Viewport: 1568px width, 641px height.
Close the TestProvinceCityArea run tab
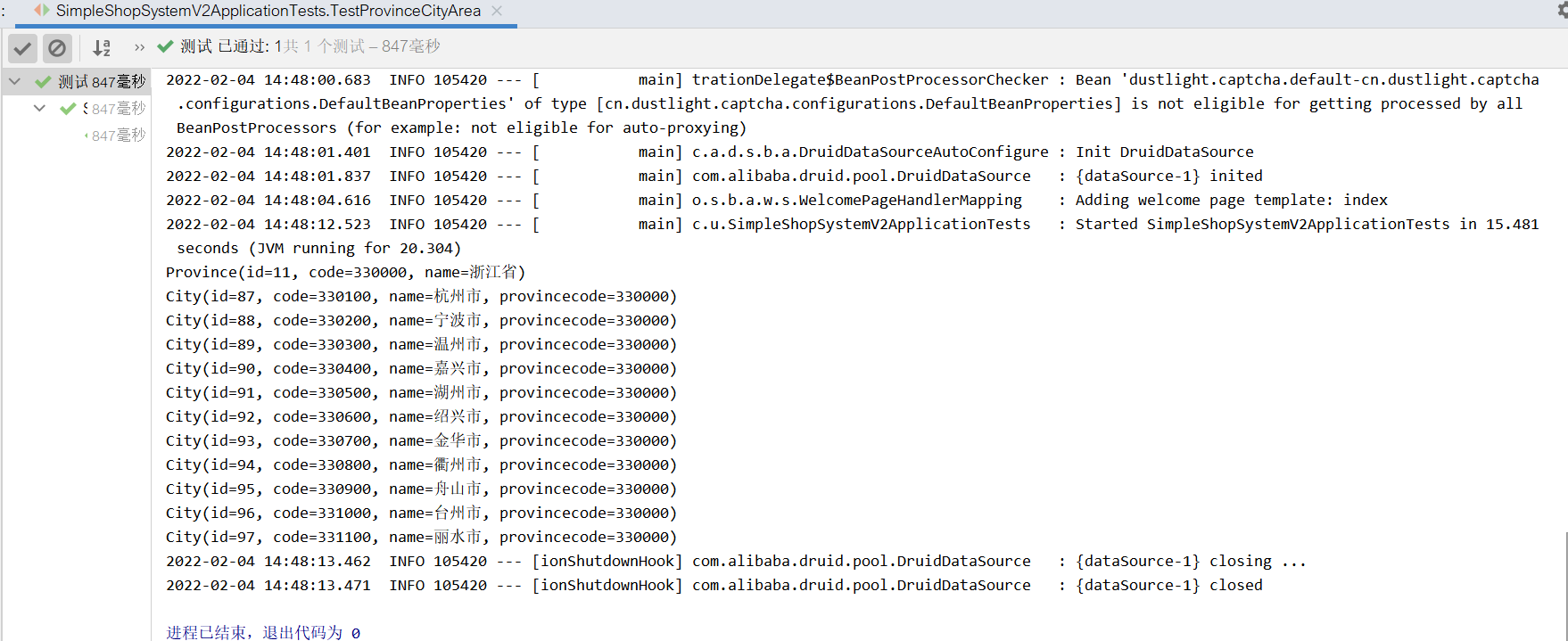click(497, 11)
